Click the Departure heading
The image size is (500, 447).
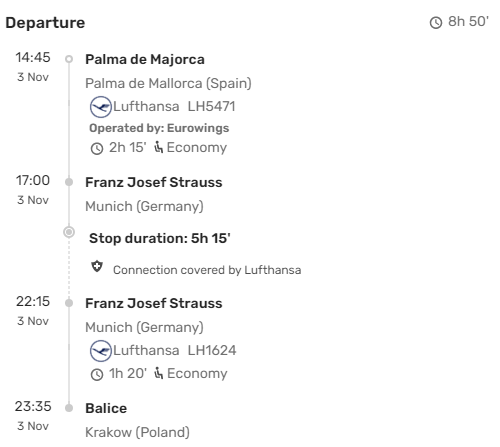click(x=45, y=23)
